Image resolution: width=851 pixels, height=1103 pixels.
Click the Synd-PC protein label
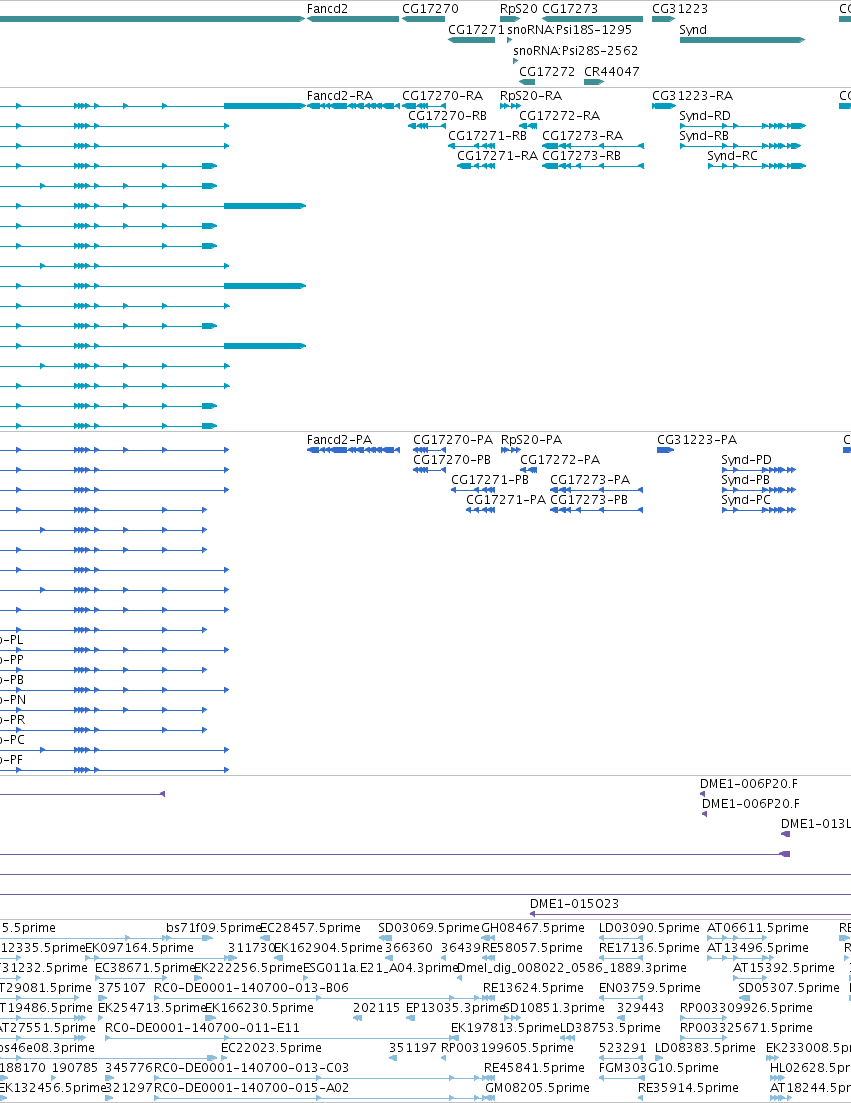(746, 499)
